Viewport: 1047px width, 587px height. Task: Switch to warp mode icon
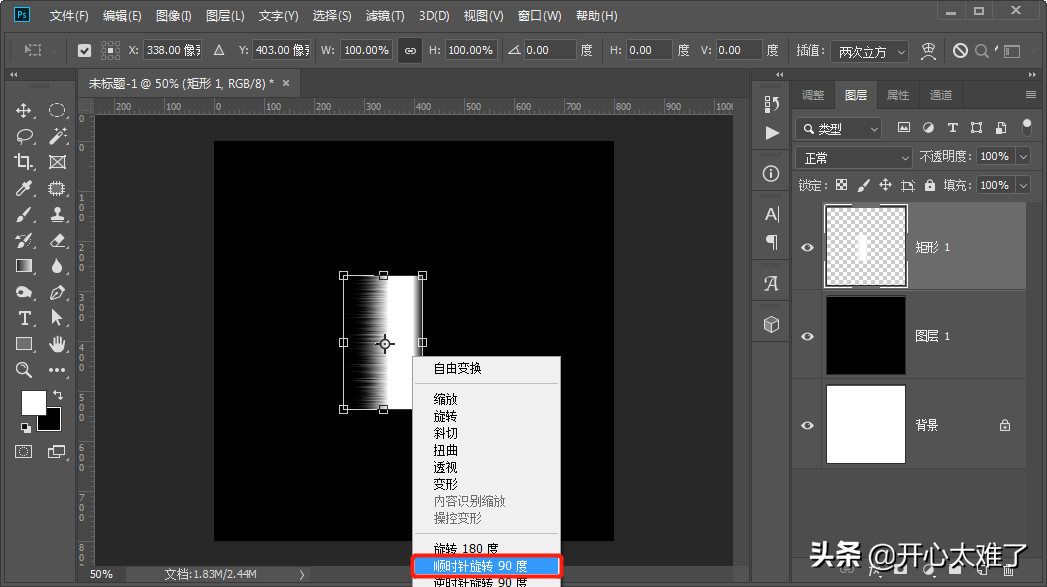pyautogui.click(x=928, y=51)
